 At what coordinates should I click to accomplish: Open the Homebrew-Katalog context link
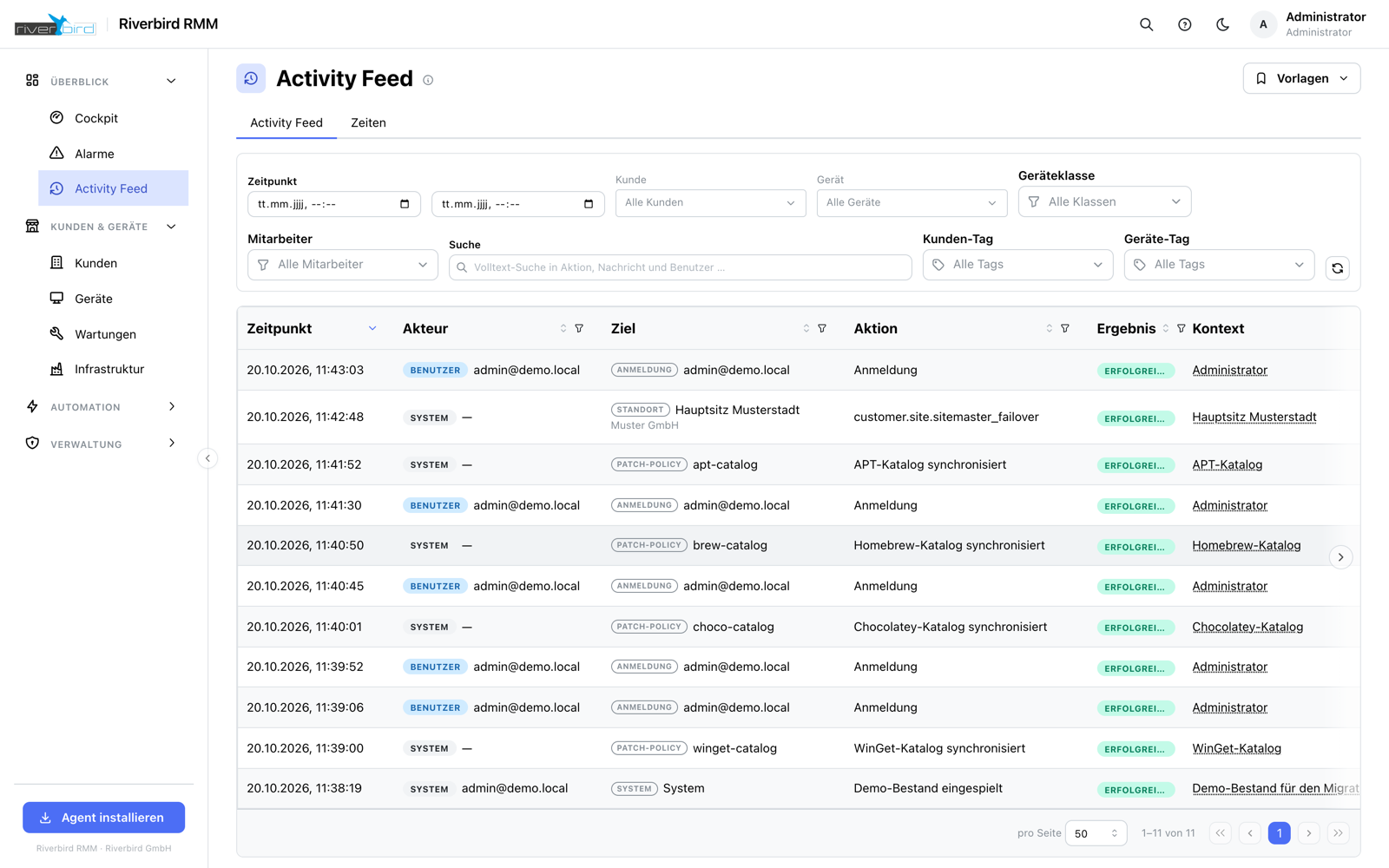pos(1247,546)
